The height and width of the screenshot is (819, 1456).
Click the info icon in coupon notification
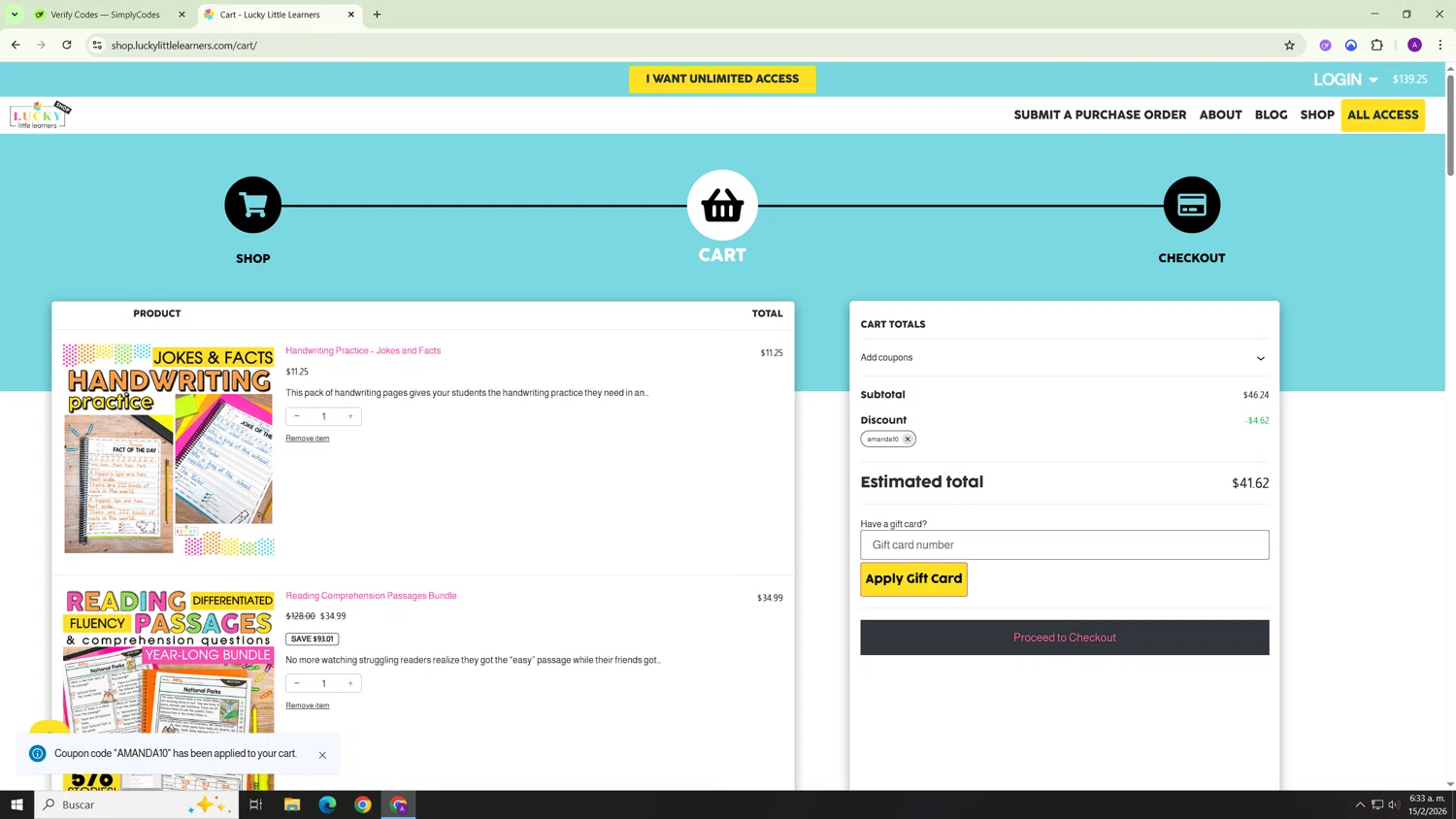click(37, 754)
